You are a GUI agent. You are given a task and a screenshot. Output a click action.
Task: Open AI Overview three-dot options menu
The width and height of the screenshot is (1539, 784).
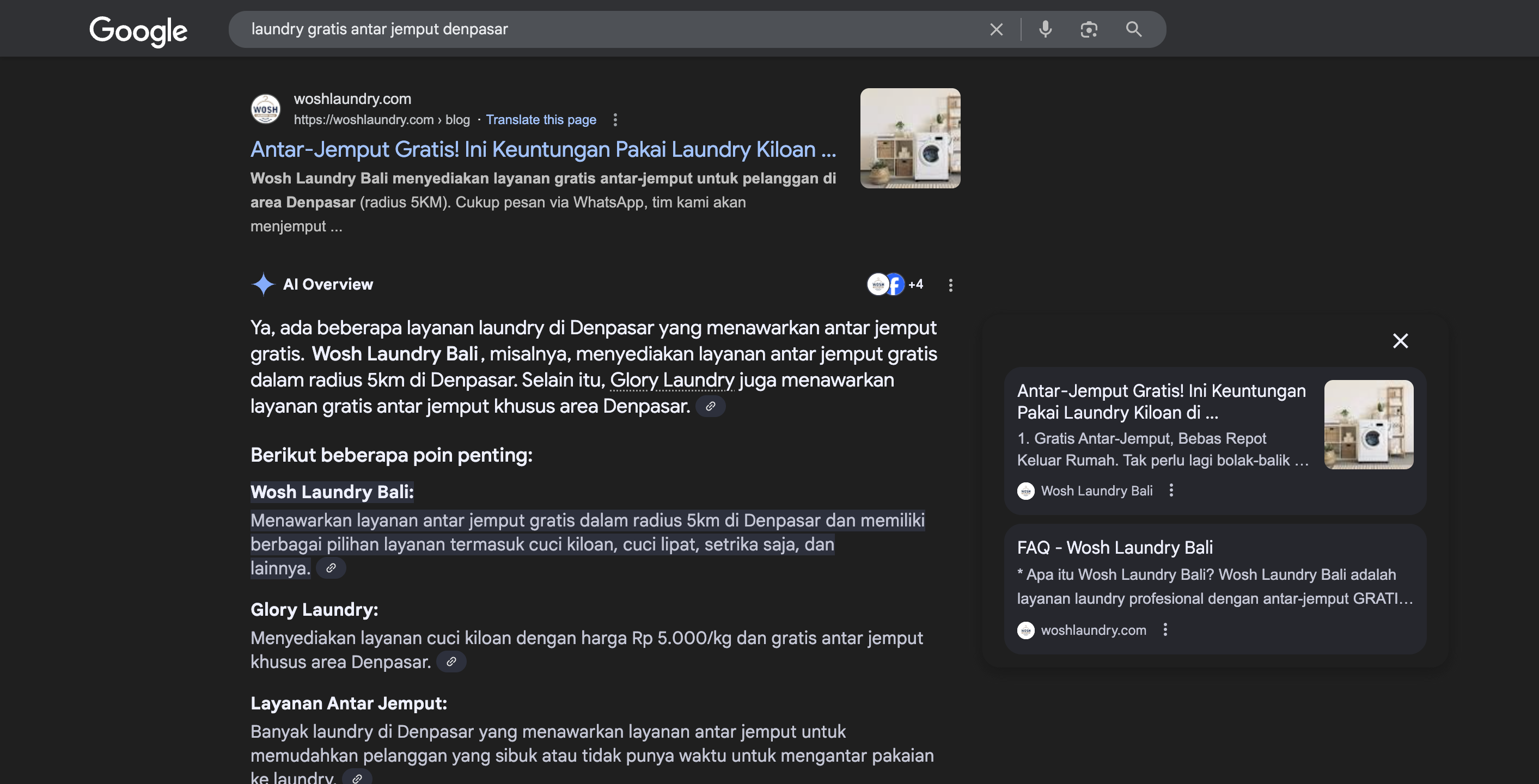[950, 285]
